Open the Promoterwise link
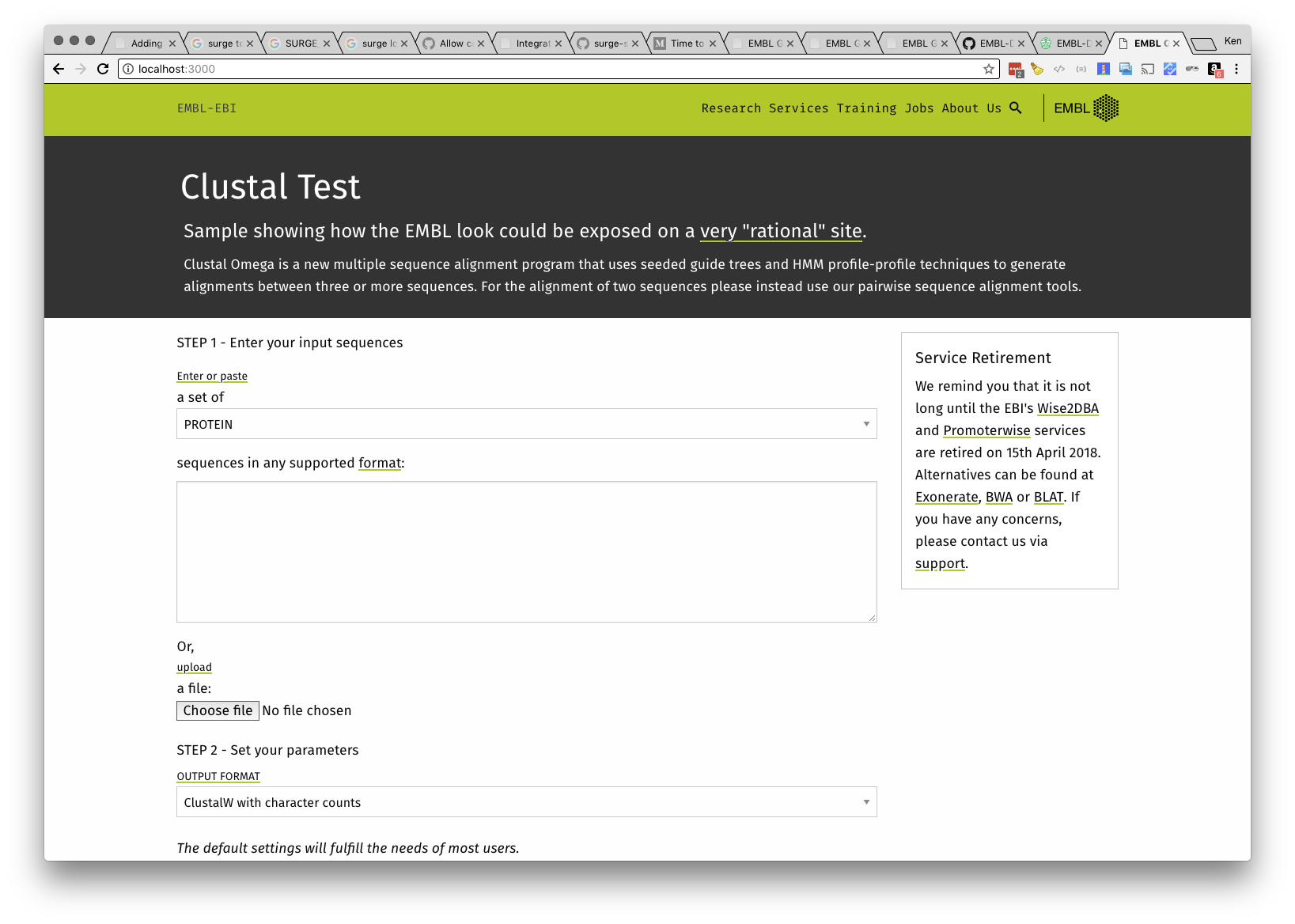Image resolution: width=1295 pixels, height=924 pixels. (x=986, y=430)
